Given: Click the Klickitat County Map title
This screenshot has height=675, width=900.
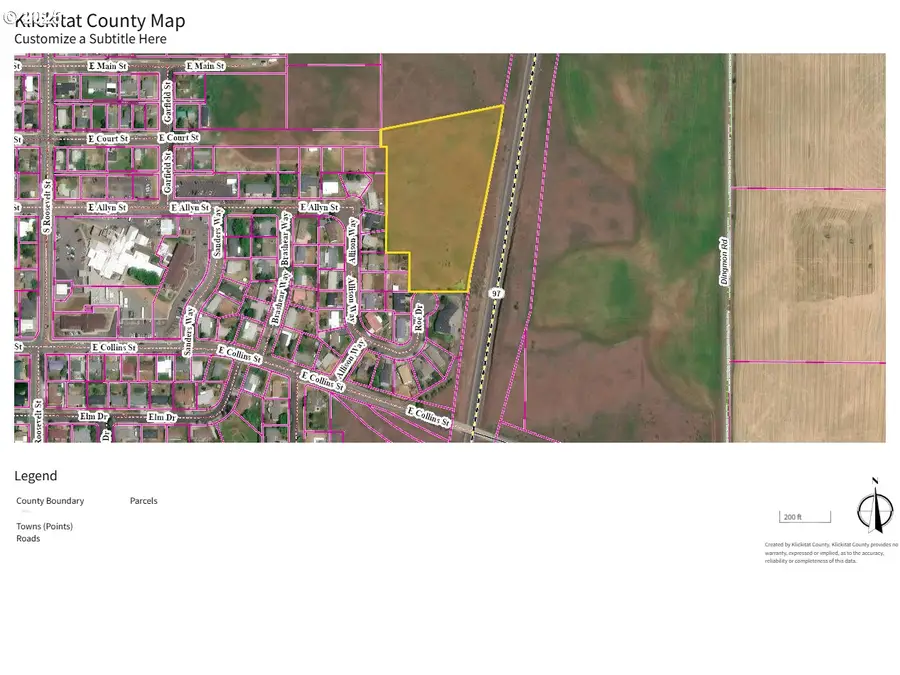Looking at the screenshot, I should (x=100, y=20).
